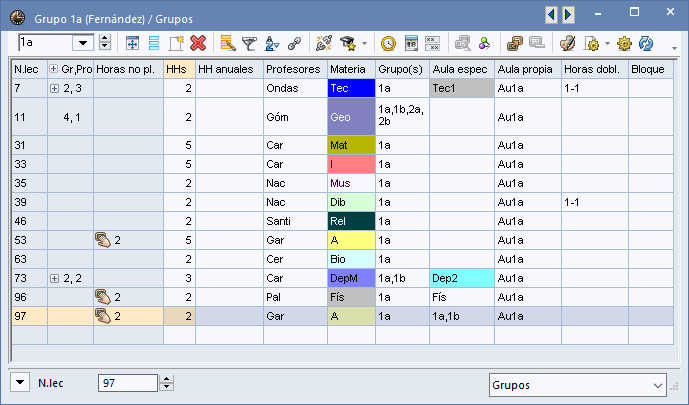
Task: Click the group selector up/down stepper
Action: tap(104, 43)
